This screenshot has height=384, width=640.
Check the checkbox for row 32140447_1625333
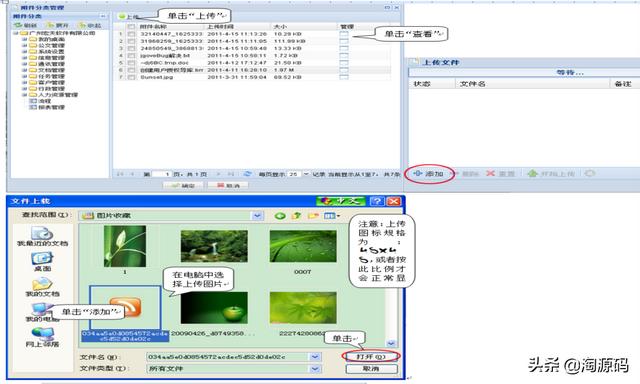pyautogui.click(x=131, y=34)
